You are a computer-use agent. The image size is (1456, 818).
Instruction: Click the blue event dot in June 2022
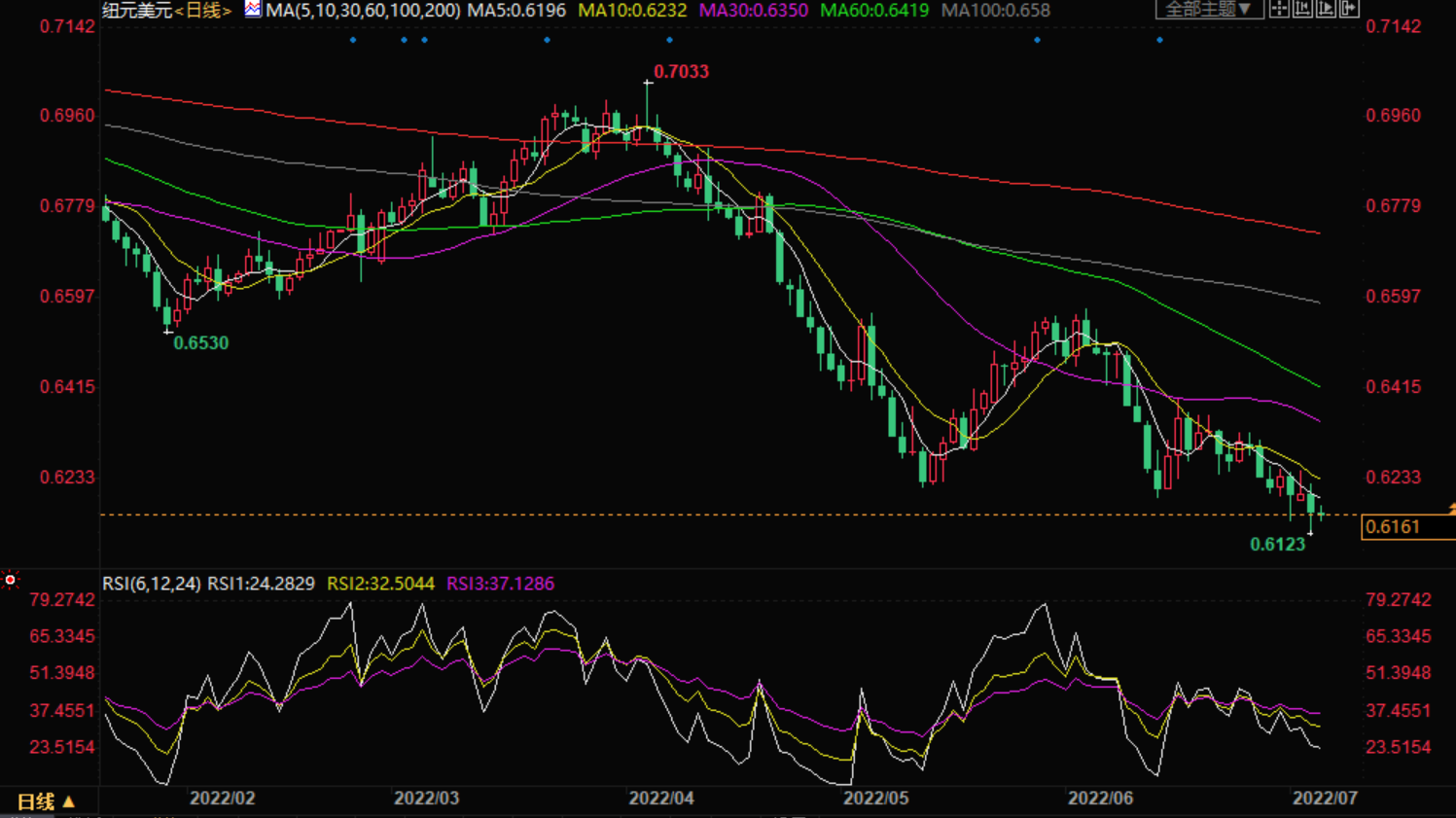coord(1159,40)
